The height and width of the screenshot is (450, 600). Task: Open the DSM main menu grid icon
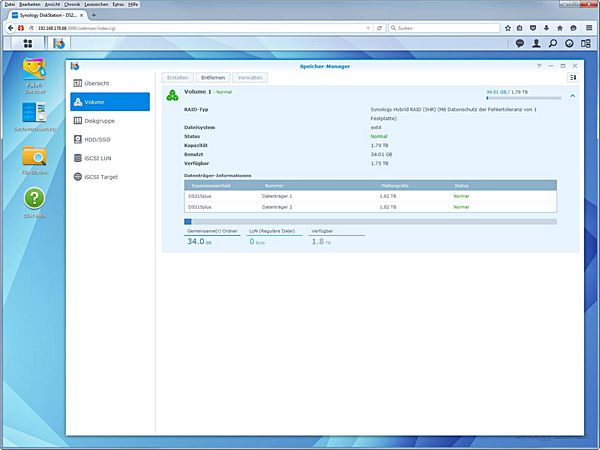[x=28, y=43]
